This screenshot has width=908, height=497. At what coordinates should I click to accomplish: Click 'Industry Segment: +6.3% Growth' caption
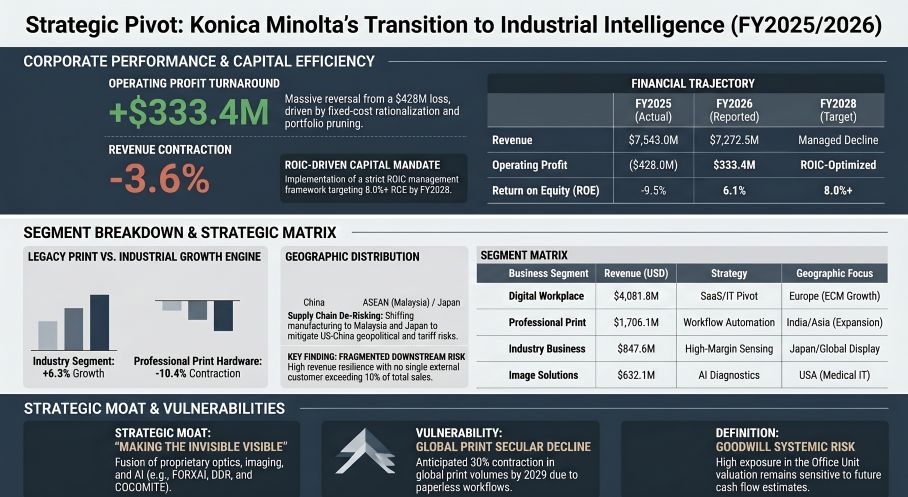pyautogui.click(x=74, y=367)
